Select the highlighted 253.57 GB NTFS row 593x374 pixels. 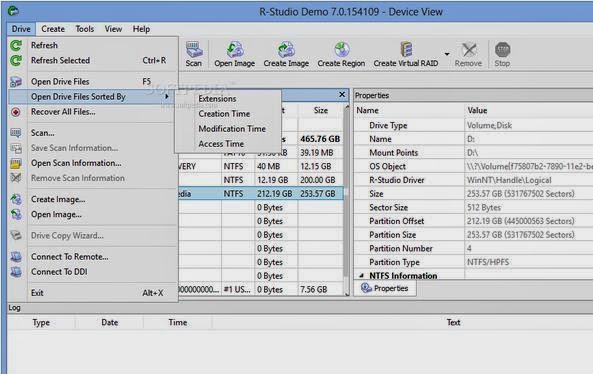[x=261, y=194]
